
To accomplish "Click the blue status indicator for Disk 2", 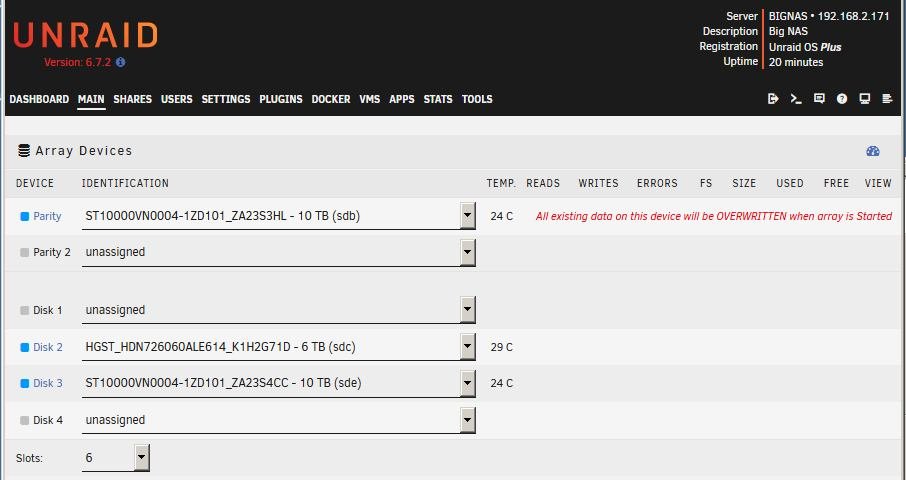I will click(24, 348).
